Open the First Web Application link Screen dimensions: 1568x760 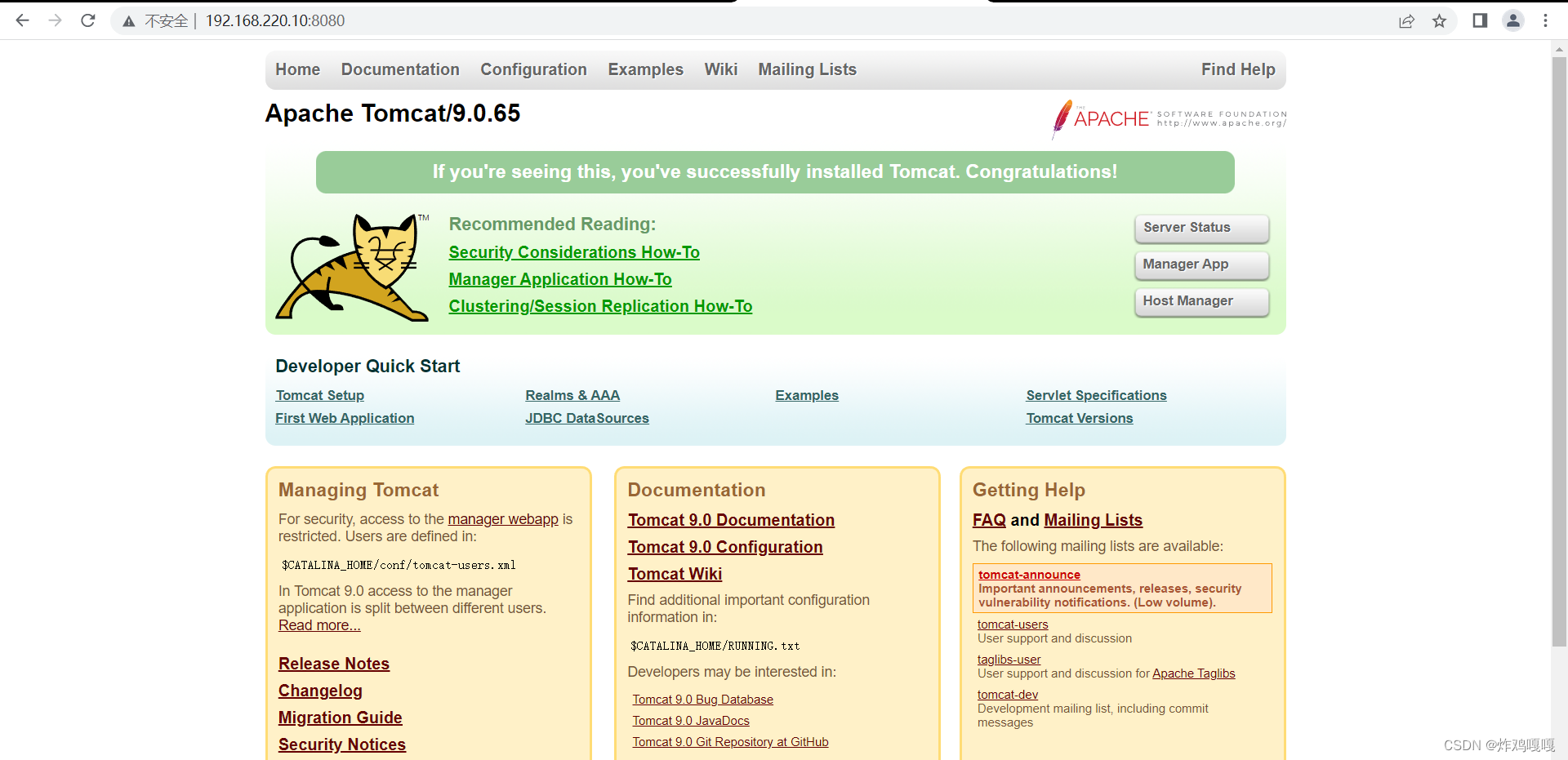point(345,418)
